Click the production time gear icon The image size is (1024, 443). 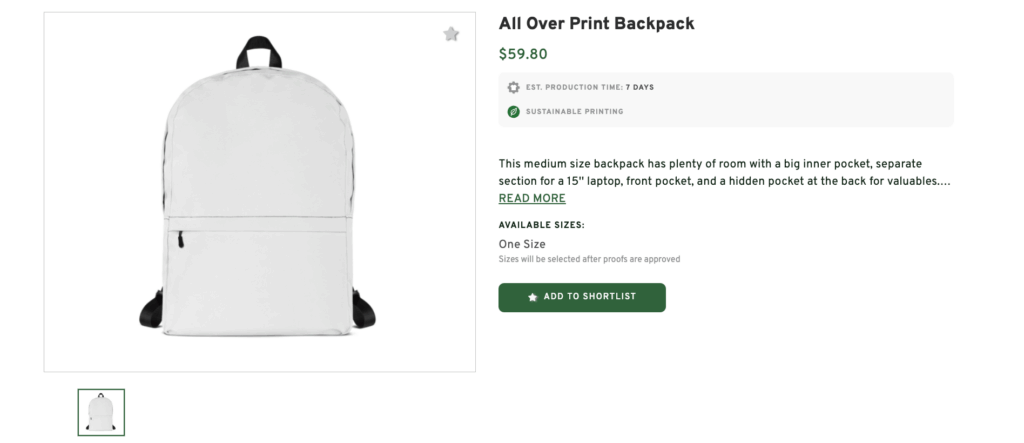pos(513,87)
